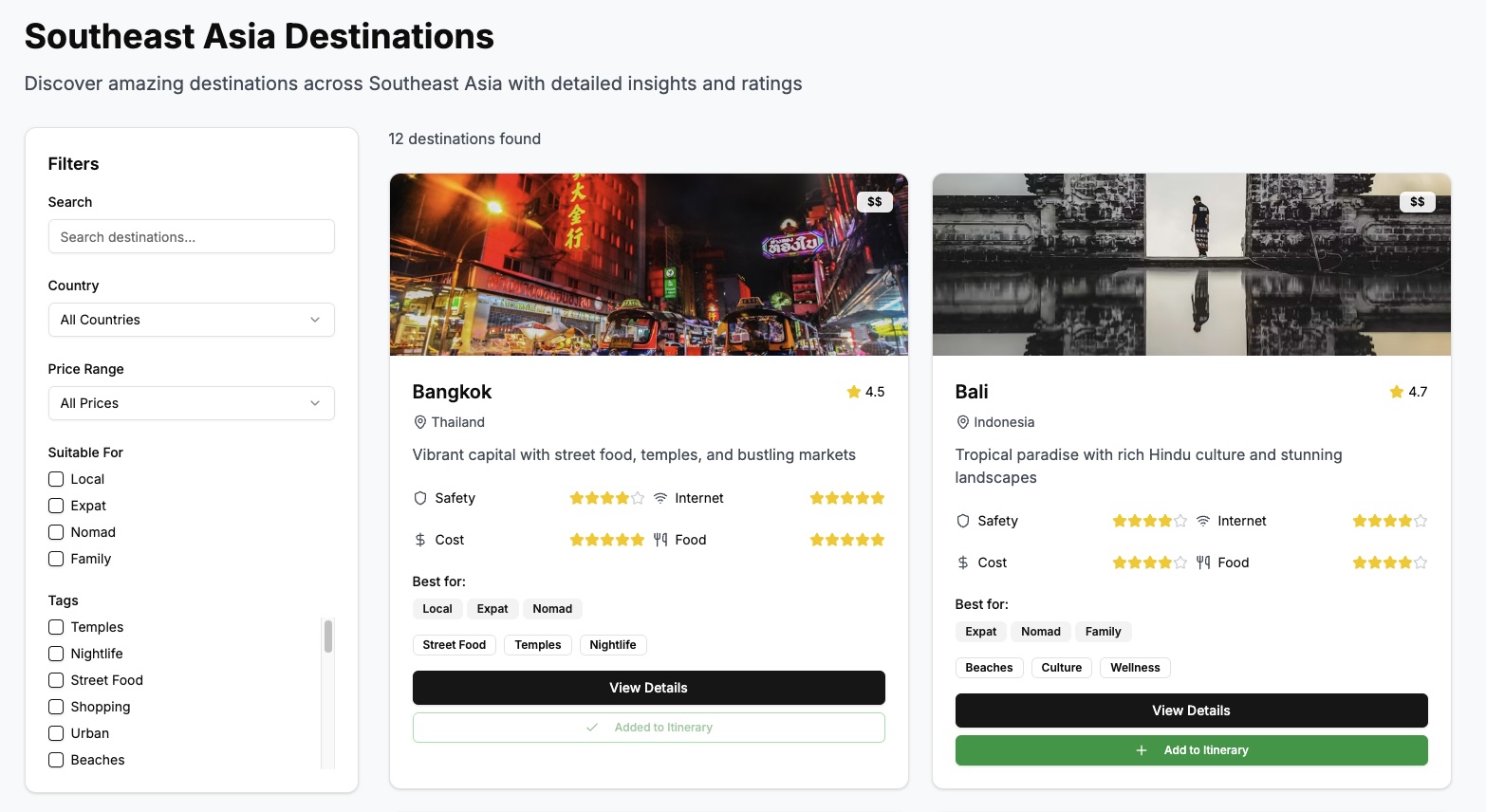Click the food utensils icon on Bangkok card

pyautogui.click(x=659, y=539)
